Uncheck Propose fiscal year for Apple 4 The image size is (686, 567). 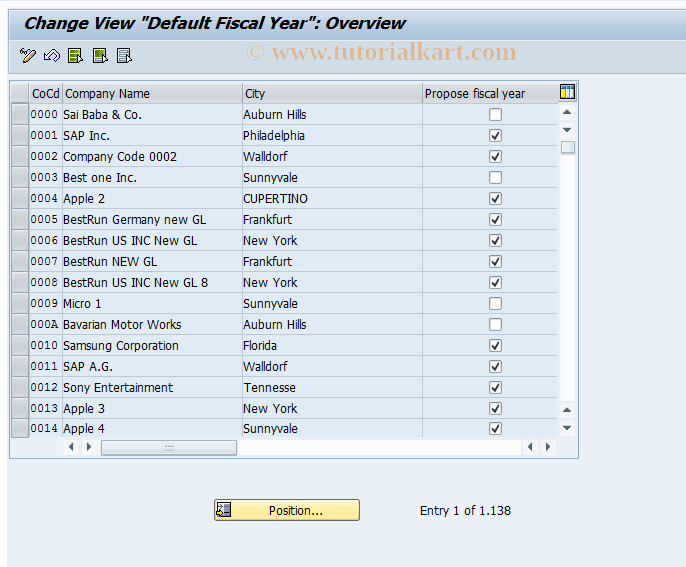[x=495, y=429]
